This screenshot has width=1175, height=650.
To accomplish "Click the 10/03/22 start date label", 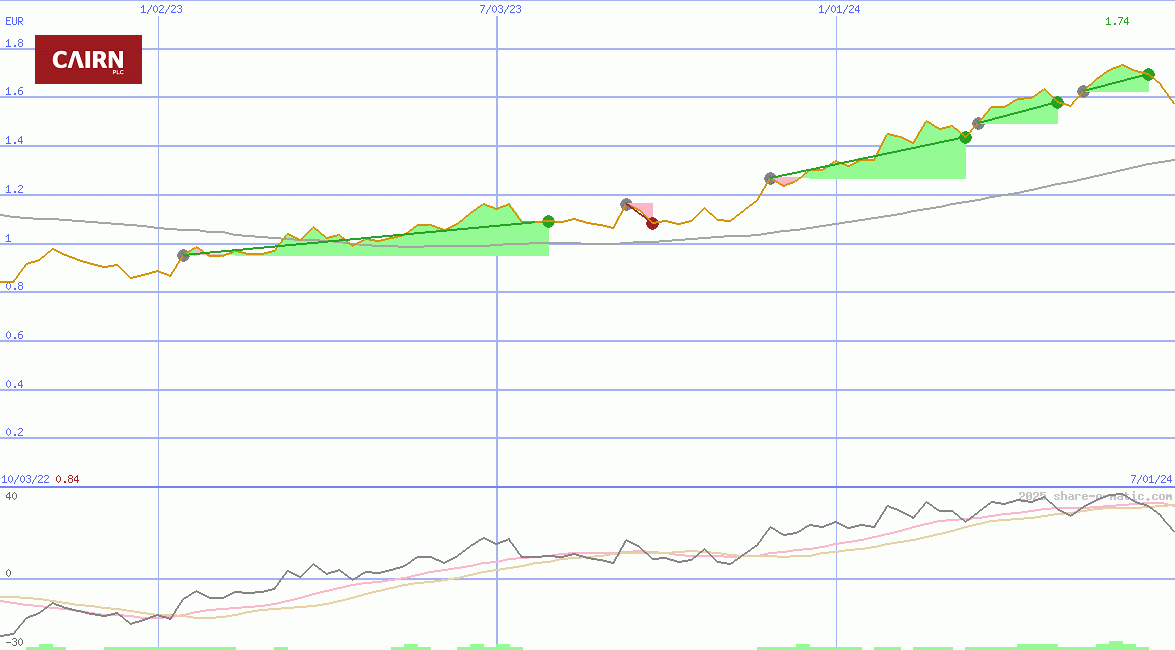I will tap(25, 480).
